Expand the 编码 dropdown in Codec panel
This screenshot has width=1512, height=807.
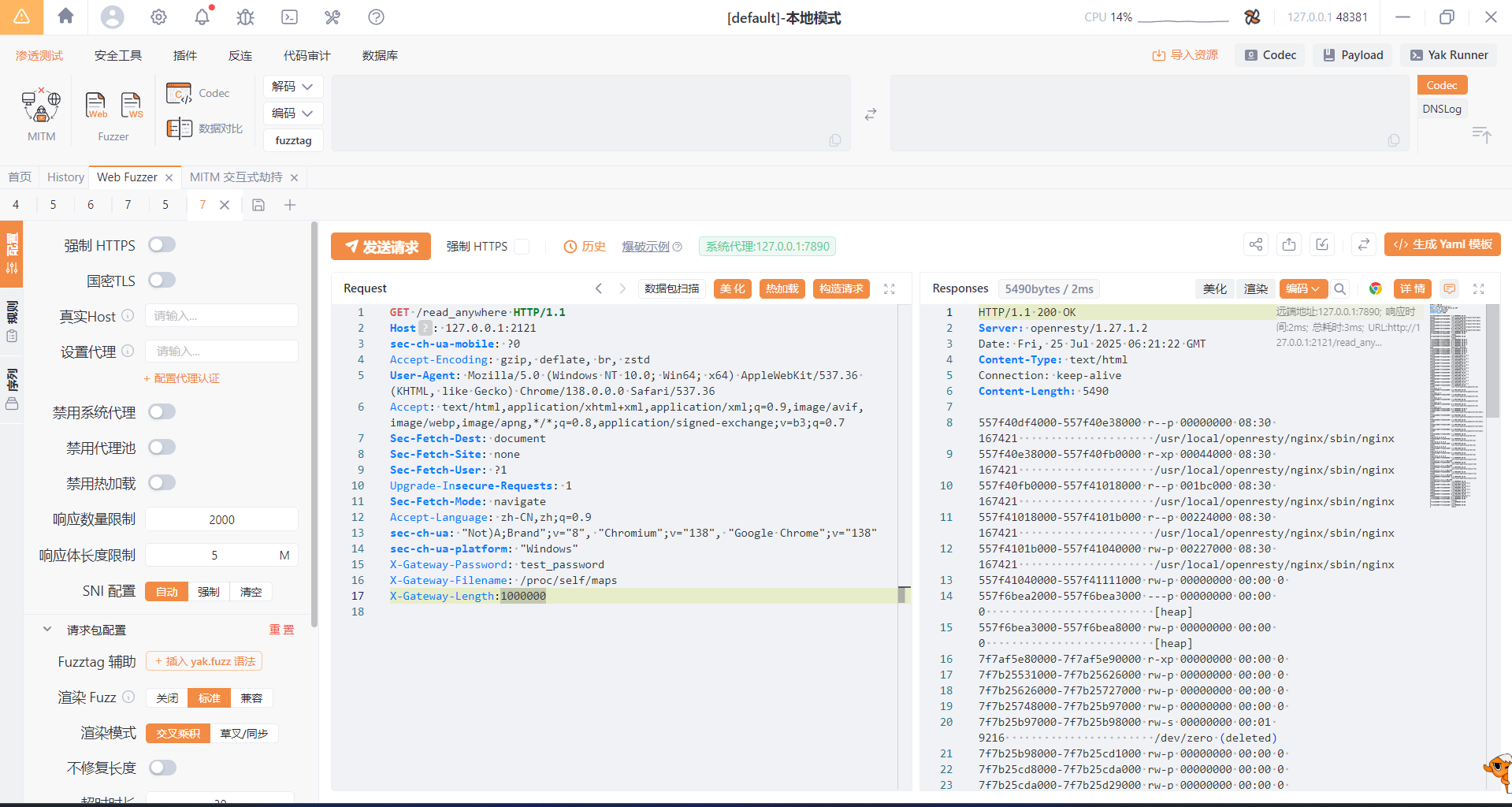pos(292,113)
